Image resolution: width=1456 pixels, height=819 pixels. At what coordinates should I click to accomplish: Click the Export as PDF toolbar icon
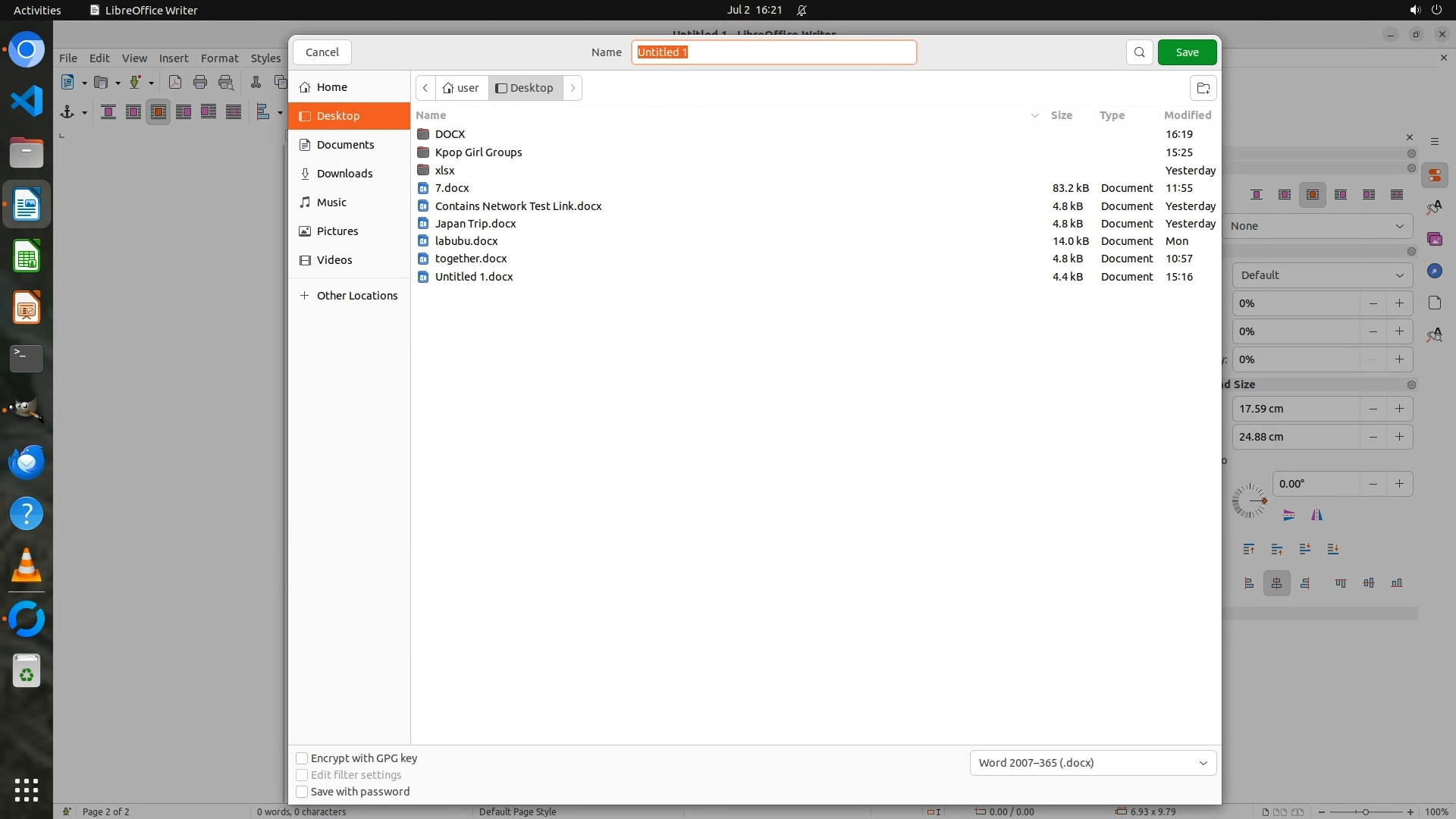point(174,83)
